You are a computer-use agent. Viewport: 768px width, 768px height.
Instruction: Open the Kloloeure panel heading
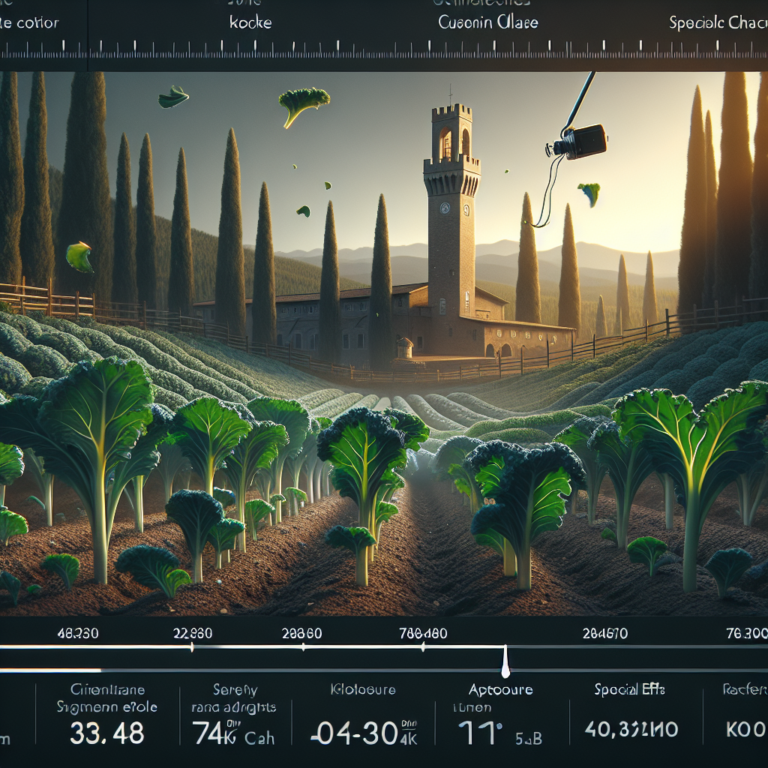pos(363,690)
